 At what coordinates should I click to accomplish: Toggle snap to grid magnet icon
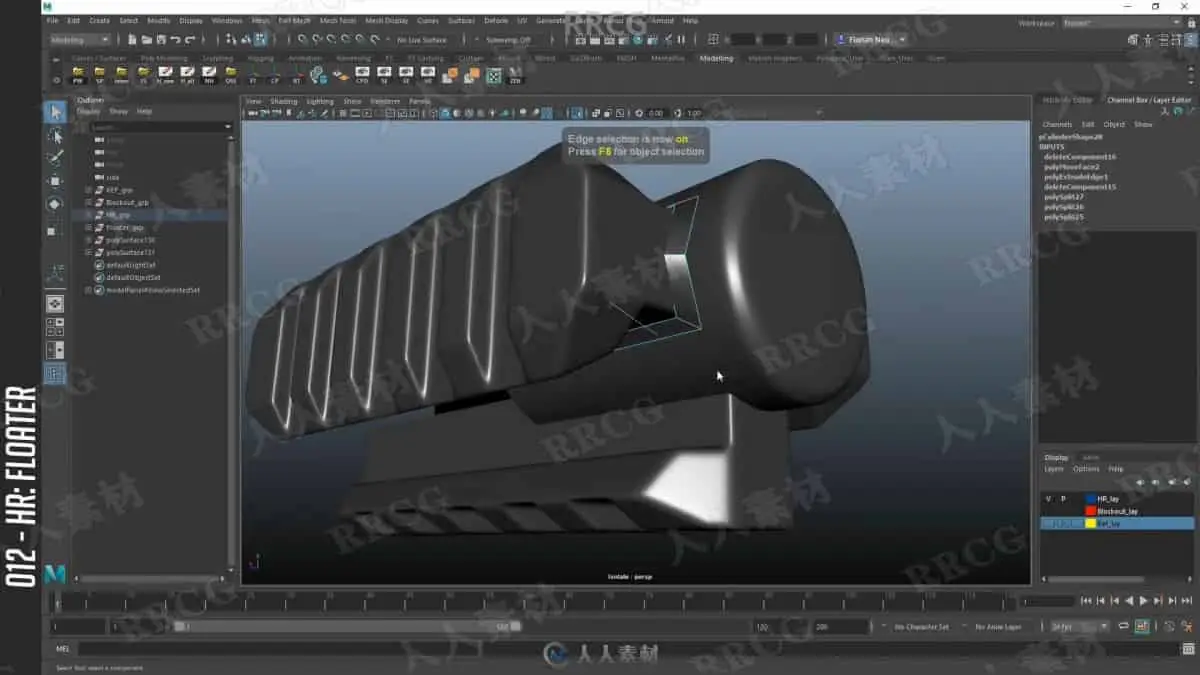click(x=303, y=40)
